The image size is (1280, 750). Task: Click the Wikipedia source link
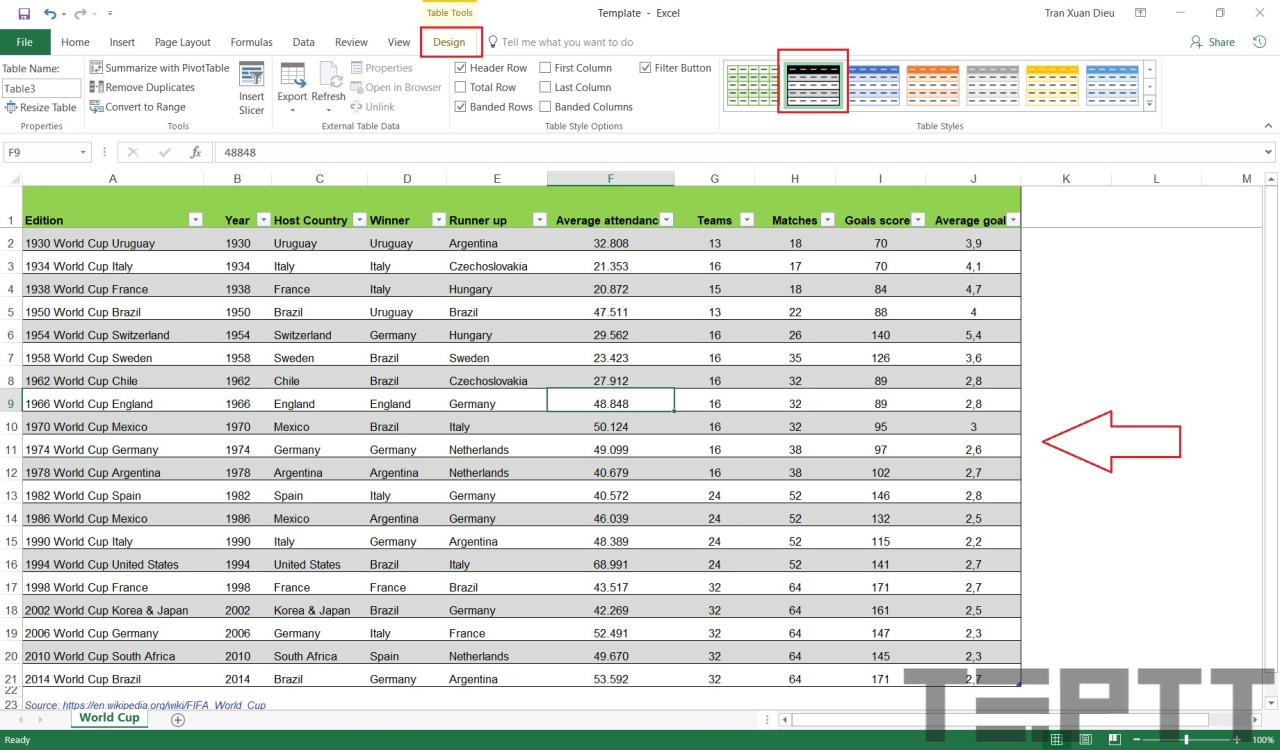pos(145,705)
